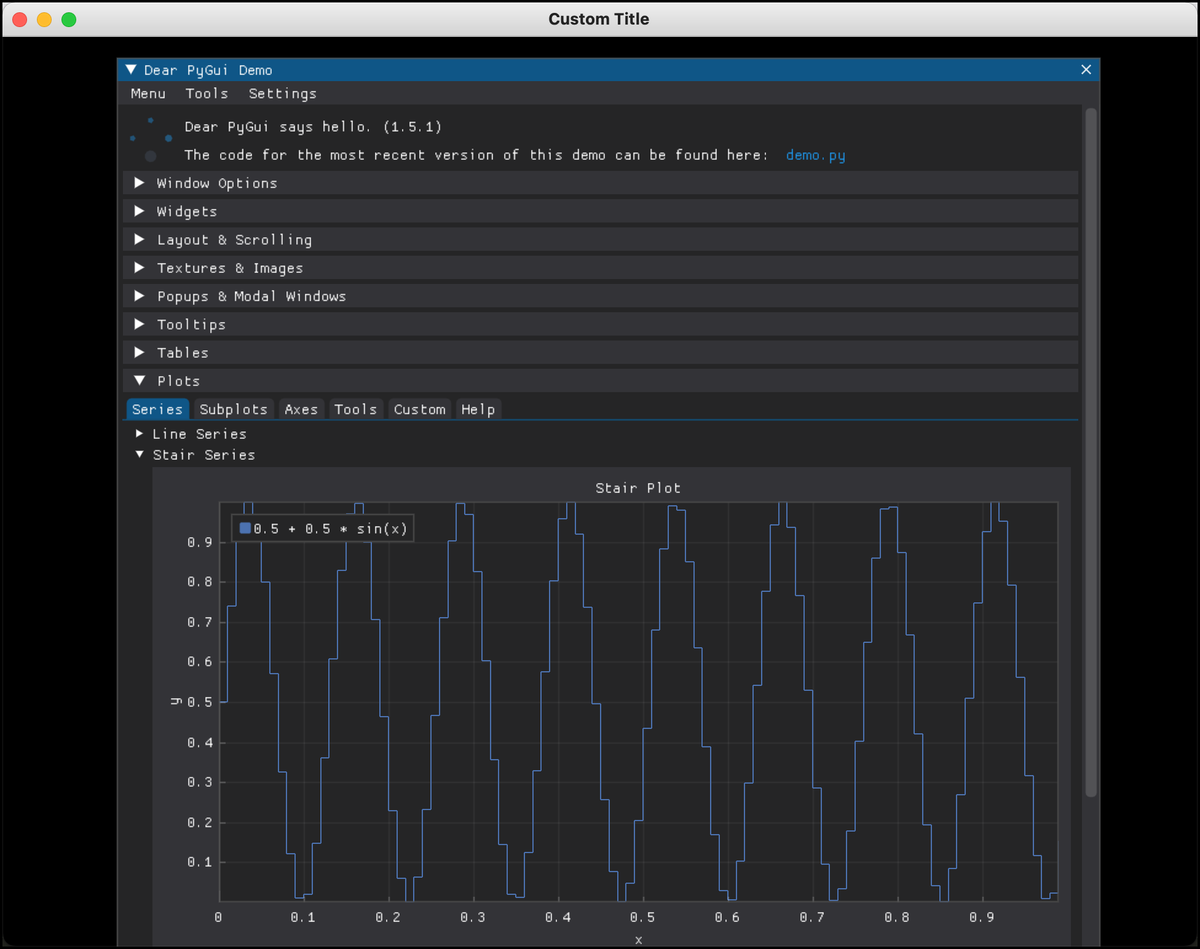Expand the Window Options section
This screenshot has height=949, width=1200.
coord(217,183)
